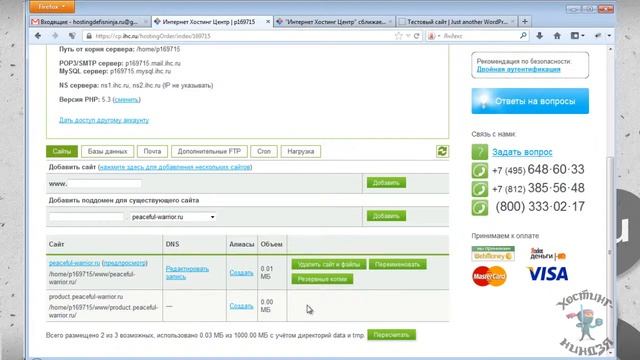Click Удалить сайт и файлы button

pos(329,264)
